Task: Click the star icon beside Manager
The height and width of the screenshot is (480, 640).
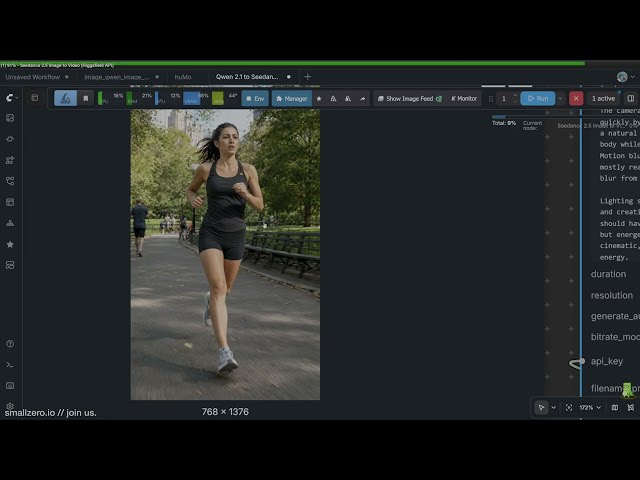Action: coord(319,98)
